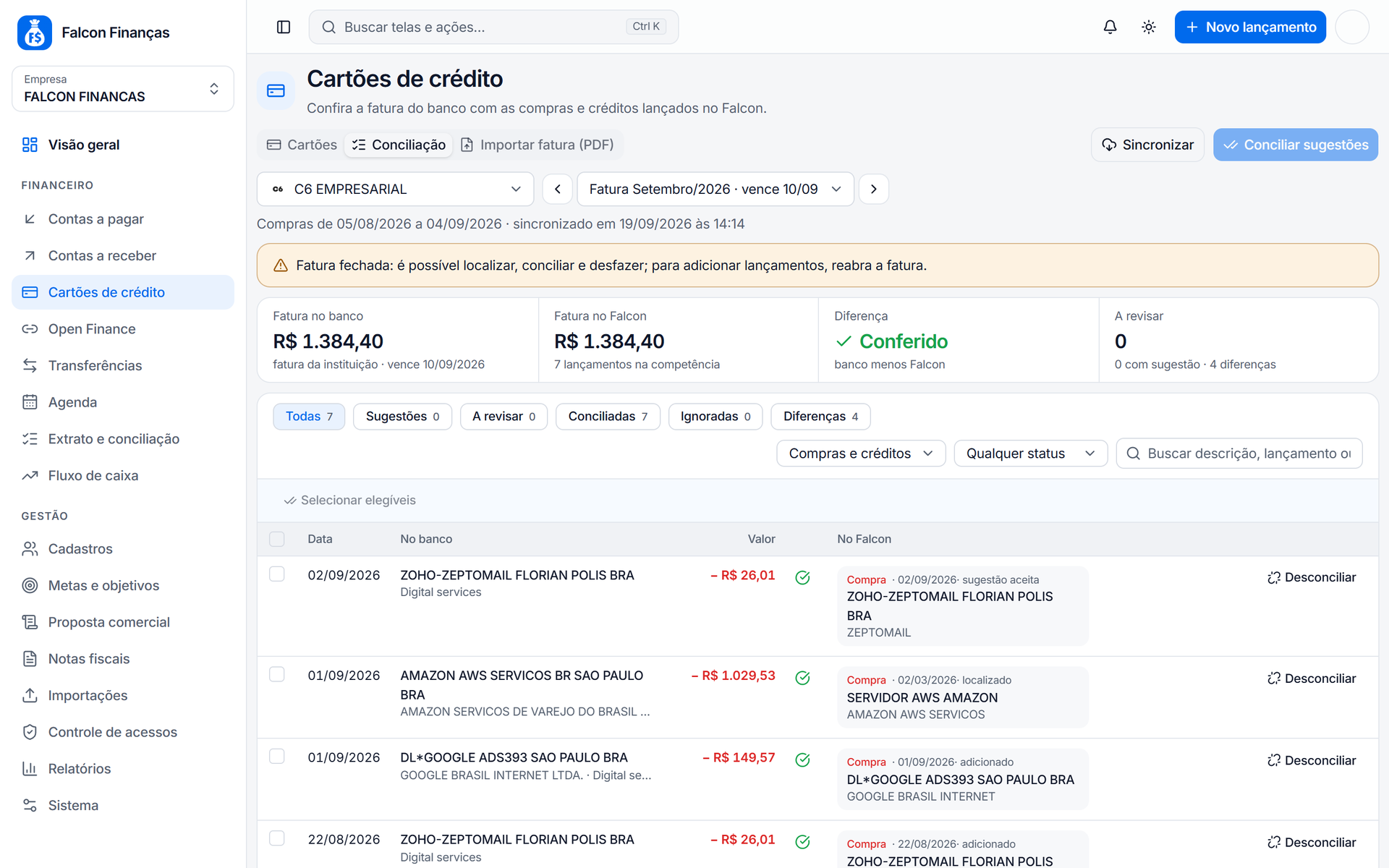
Task: Click the Sincronizar button
Action: [1147, 145]
